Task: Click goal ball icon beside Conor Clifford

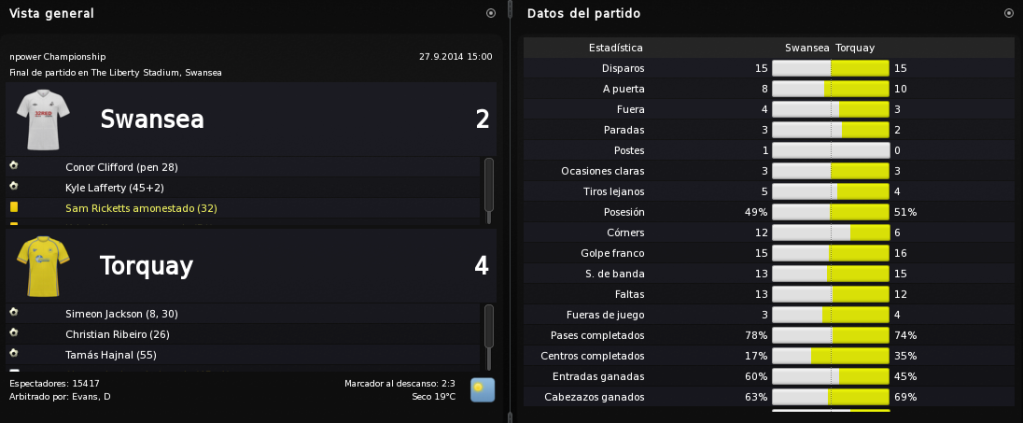Action: tap(14, 166)
